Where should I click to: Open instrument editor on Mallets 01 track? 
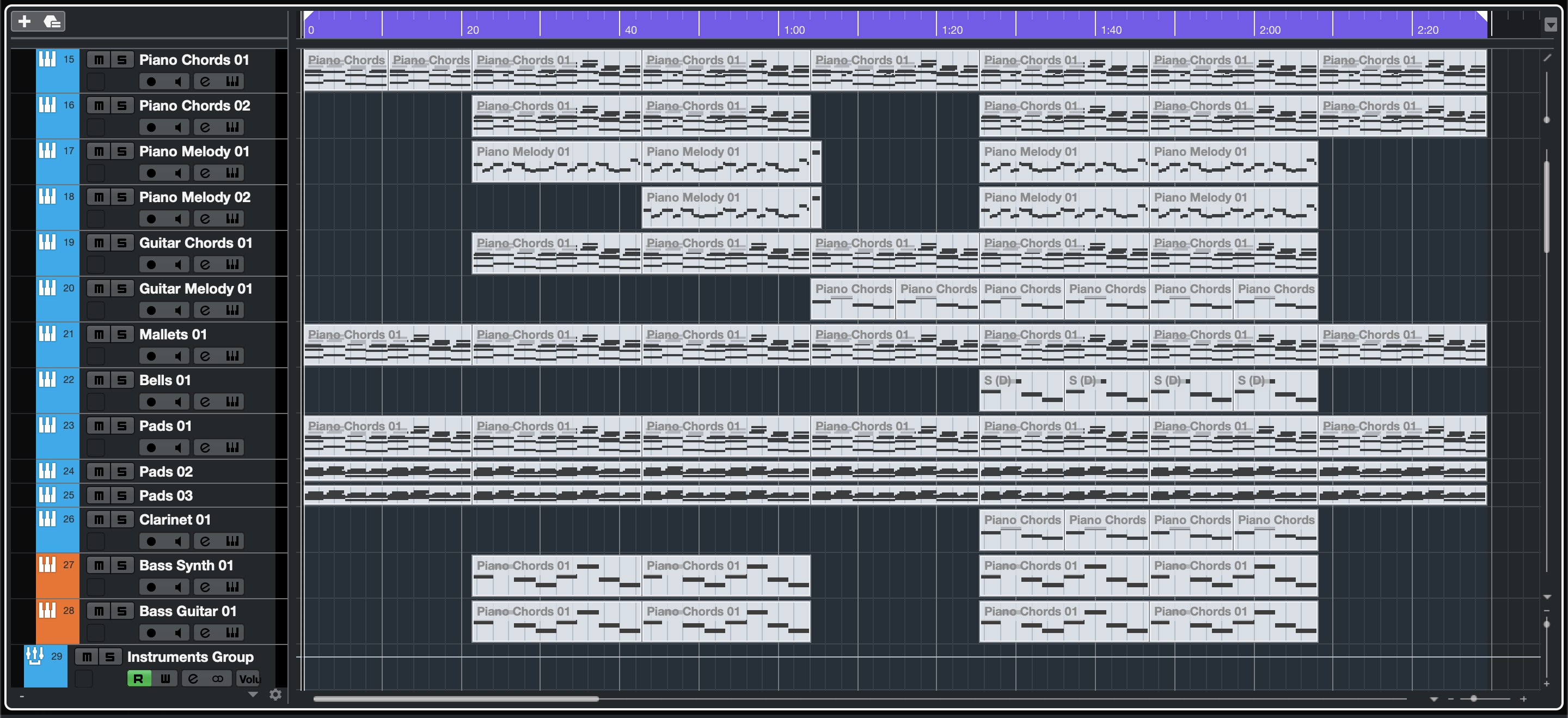pyautogui.click(x=232, y=356)
